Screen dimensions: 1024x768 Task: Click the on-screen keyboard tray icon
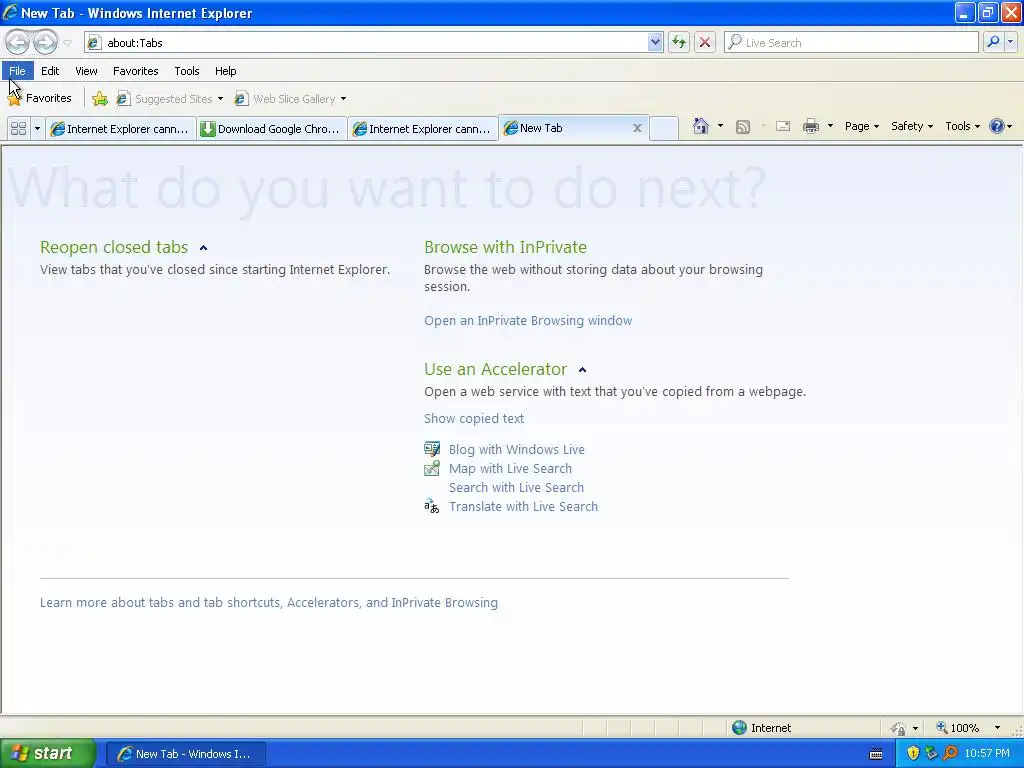point(876,754)
